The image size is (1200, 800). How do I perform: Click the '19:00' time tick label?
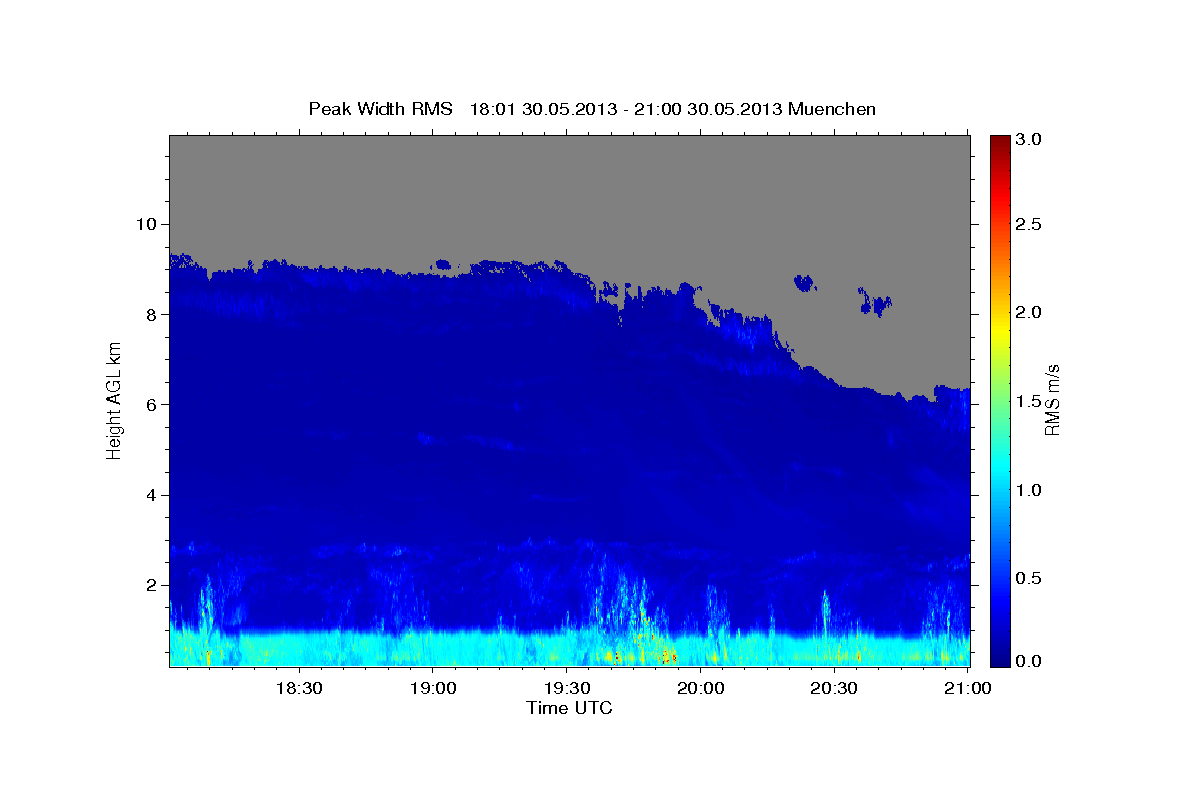(432, 688)
